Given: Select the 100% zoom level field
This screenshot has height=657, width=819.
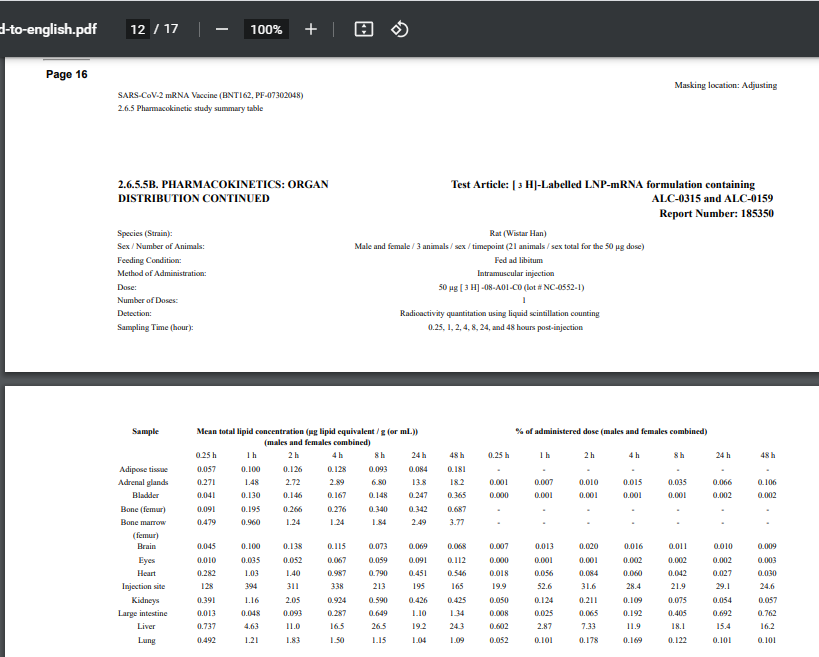Looking at the screenshot, I should (266, 29).
